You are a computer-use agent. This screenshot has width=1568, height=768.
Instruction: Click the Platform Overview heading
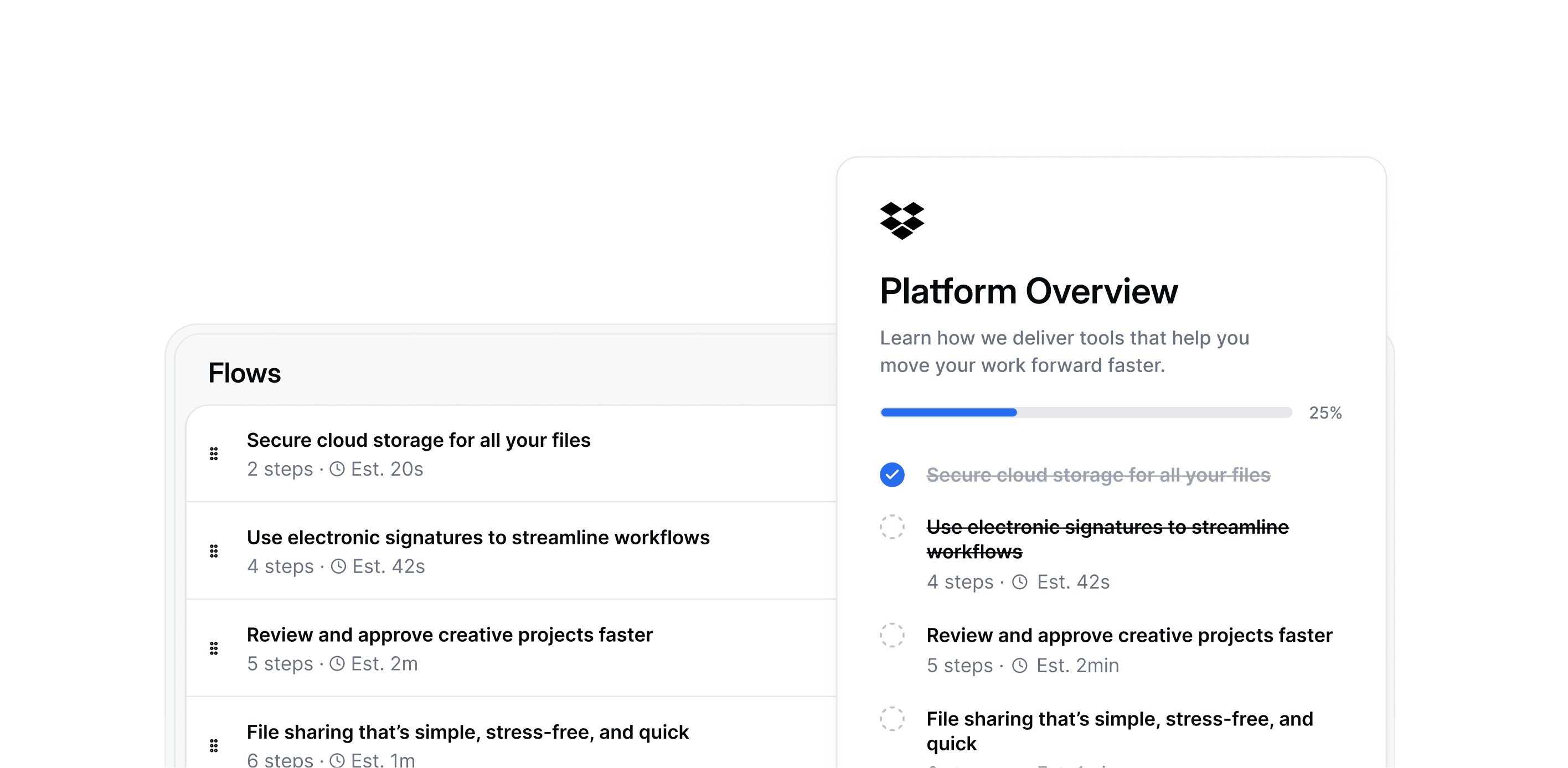coord(1029,291)
